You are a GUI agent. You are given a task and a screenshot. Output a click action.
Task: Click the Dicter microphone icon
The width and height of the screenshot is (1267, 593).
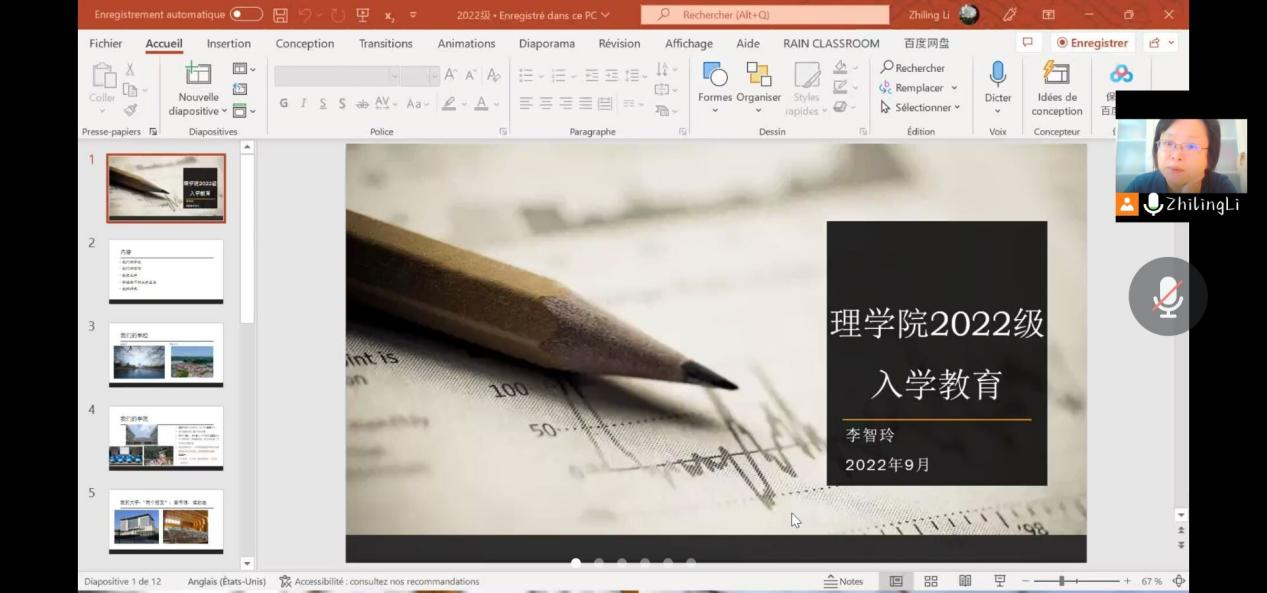(x=997, y=75)
